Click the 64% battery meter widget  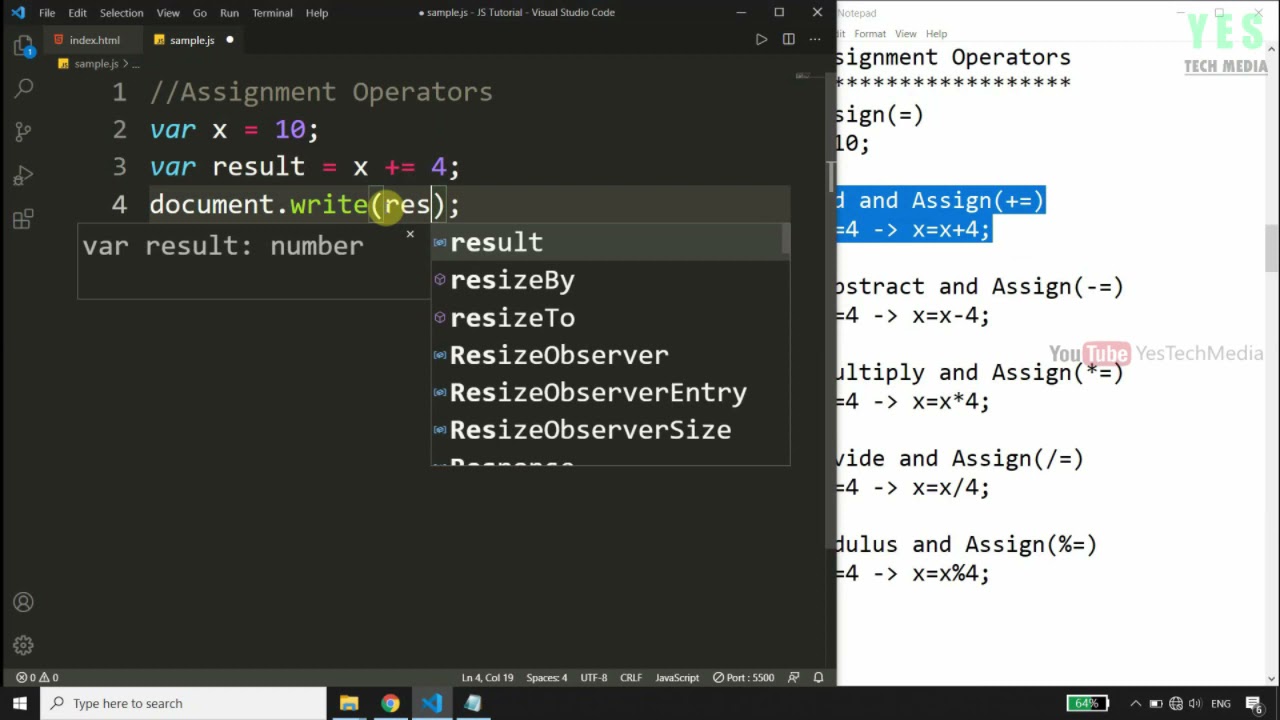pos(1087,703)
